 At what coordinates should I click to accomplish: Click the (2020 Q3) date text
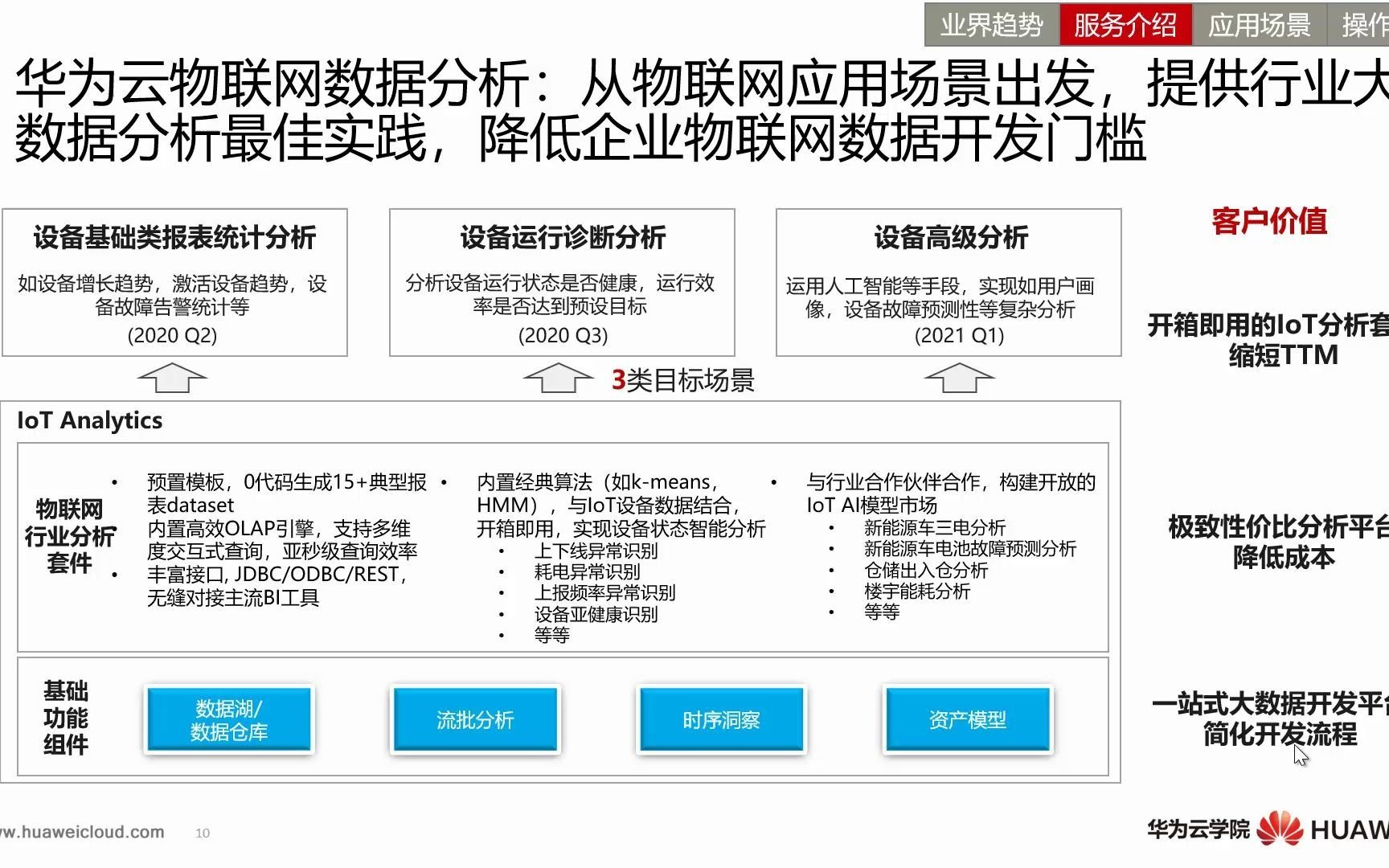[x=563, y=335]
